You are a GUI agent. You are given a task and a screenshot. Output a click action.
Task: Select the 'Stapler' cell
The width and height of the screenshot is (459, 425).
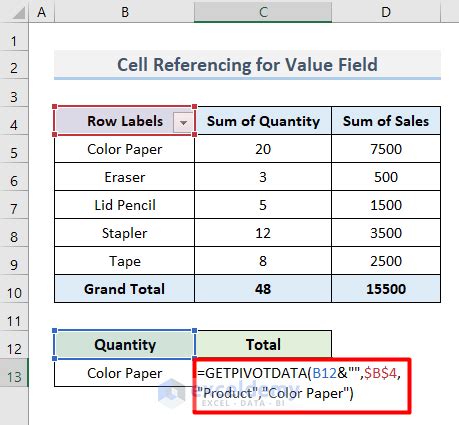(125, 233)
